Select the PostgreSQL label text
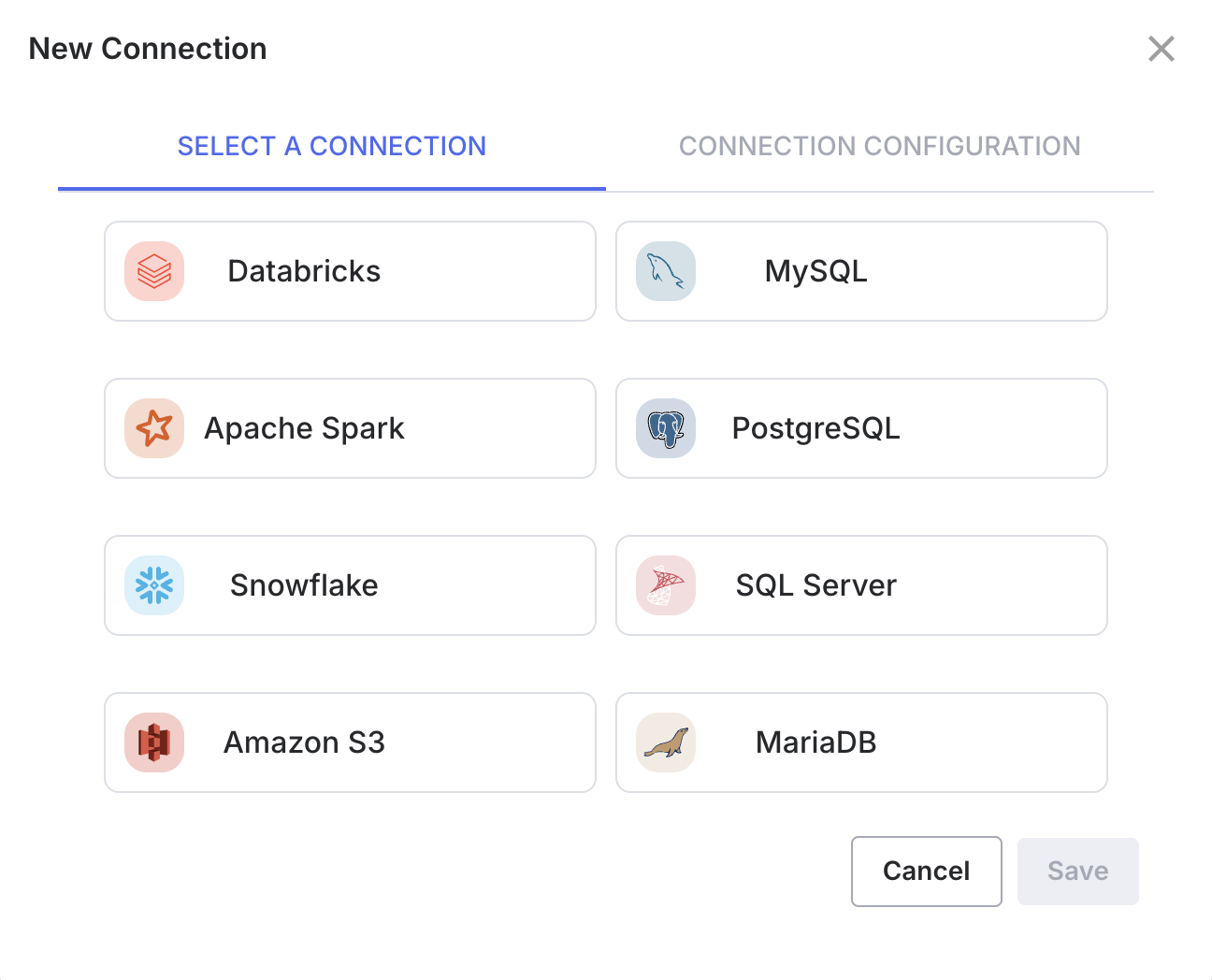The height and width of the screenshot is (980, 1212). (x=816, y=428)
